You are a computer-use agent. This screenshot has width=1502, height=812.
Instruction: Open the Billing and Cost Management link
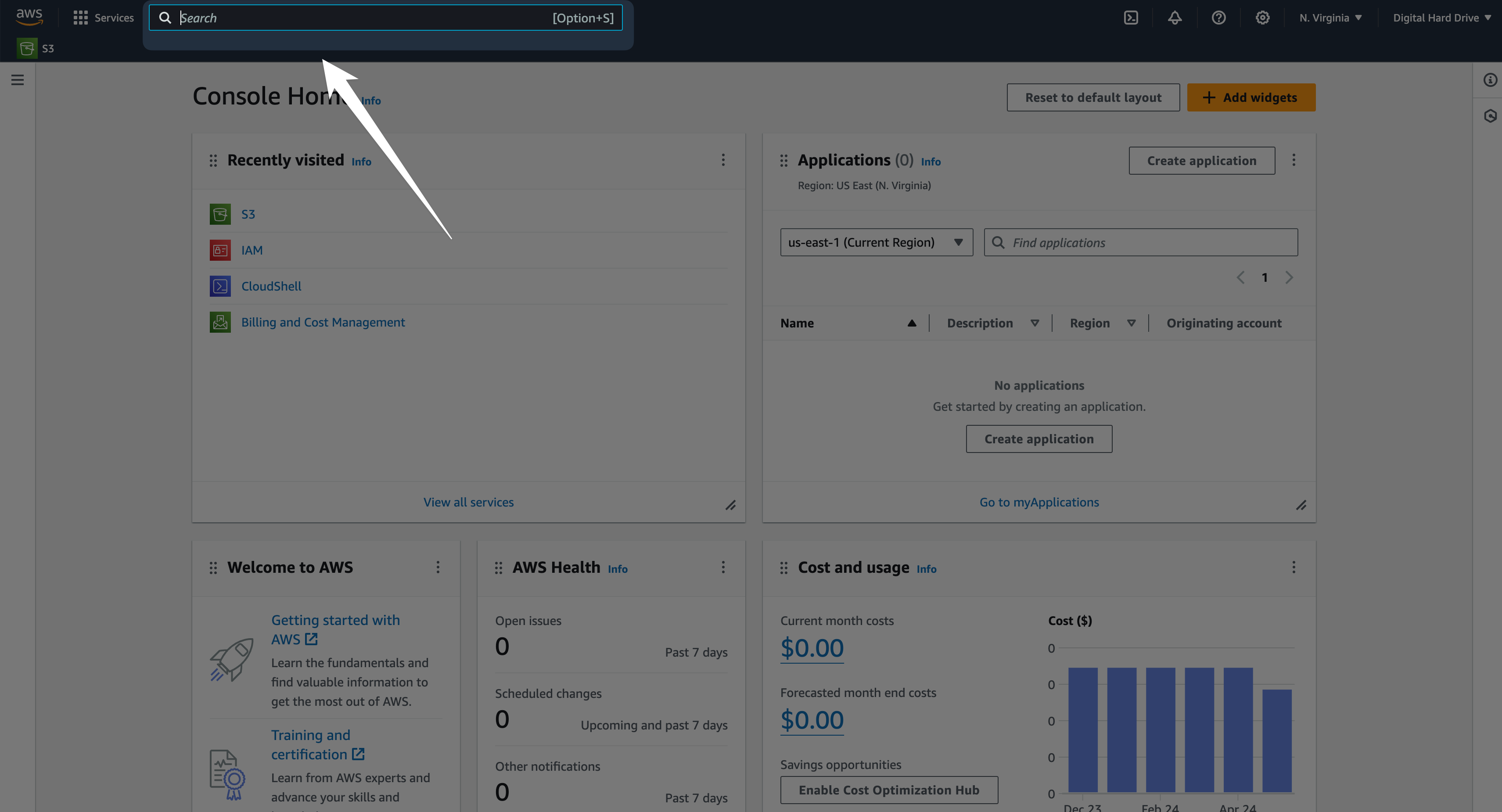coord(323,322)
